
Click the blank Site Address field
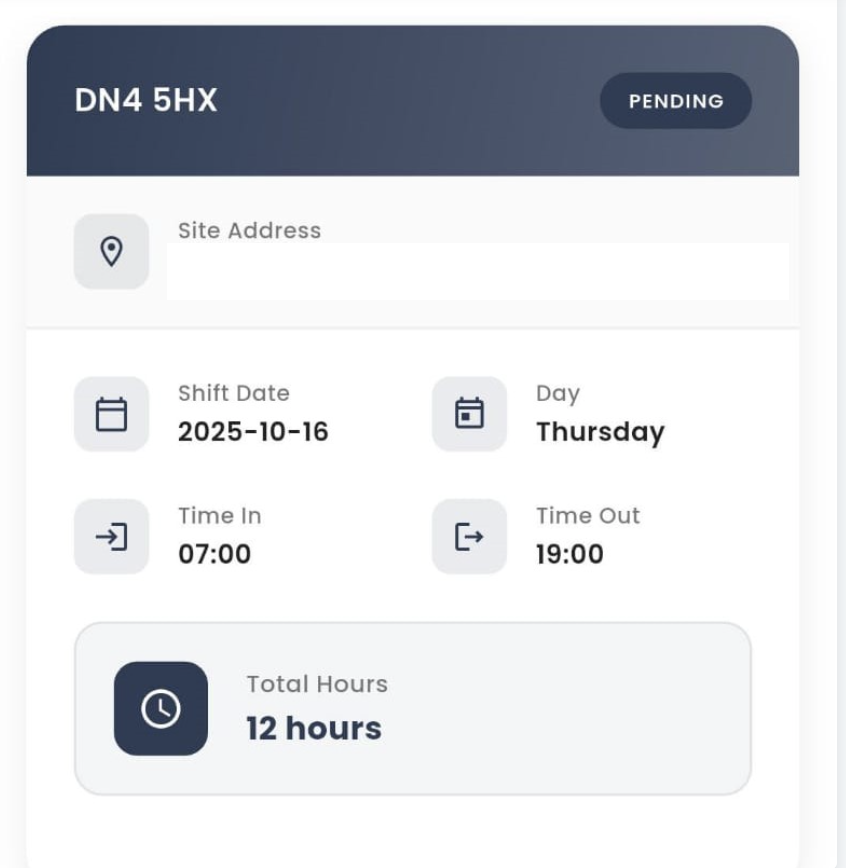tap(477, 272)
